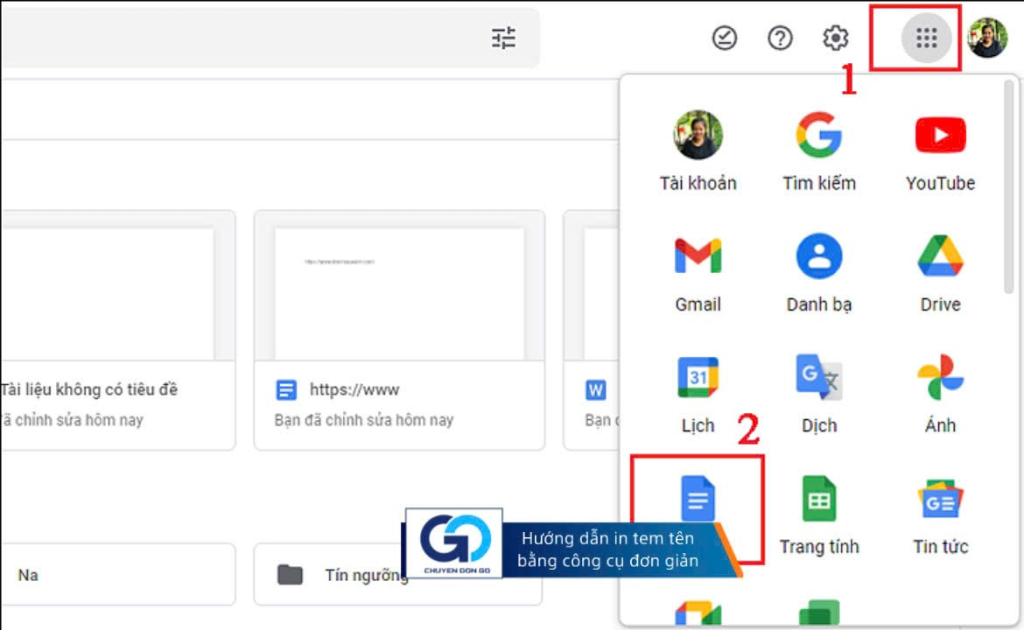Open the Na folder

pyautogui.click(x=118, y=575)
